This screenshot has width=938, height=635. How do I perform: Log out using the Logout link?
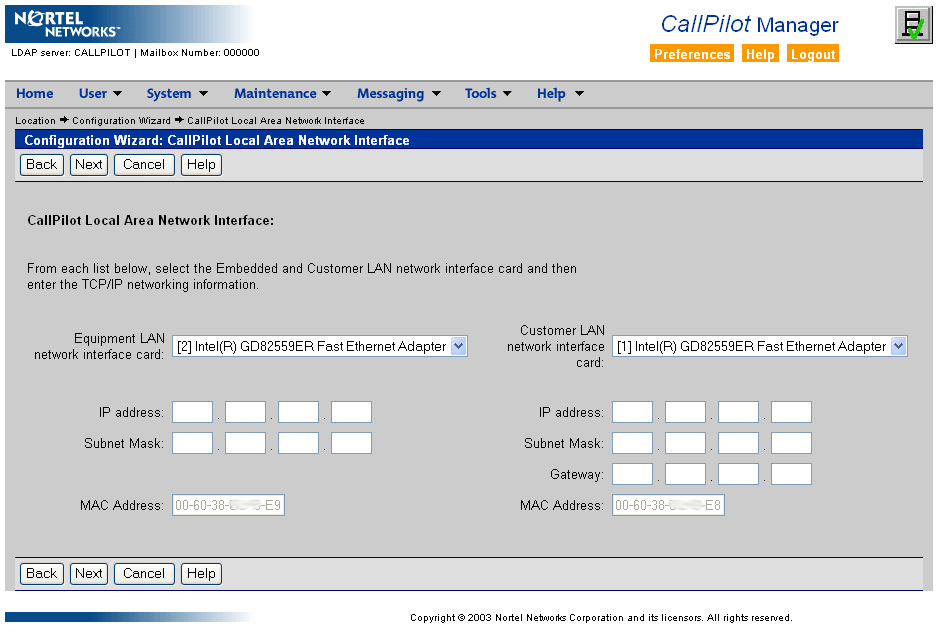click(813, 54)
